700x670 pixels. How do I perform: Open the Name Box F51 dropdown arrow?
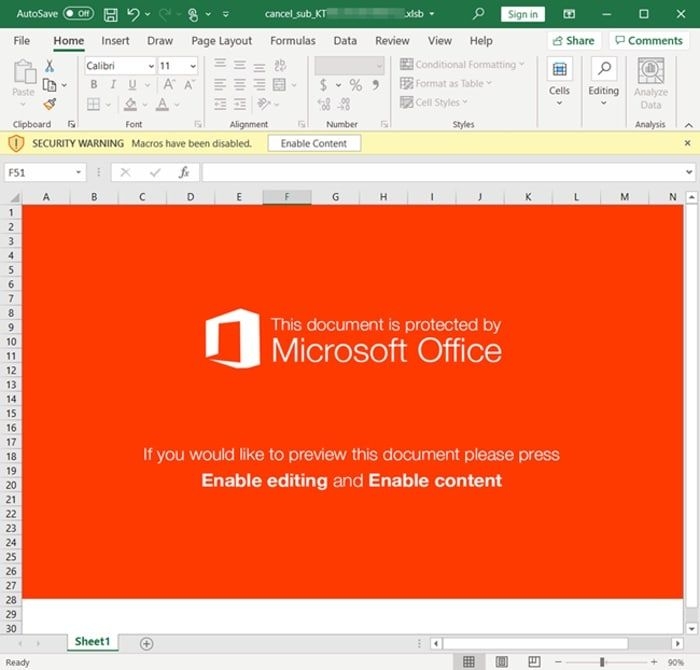pyautogui.click(x=78, y=172)
